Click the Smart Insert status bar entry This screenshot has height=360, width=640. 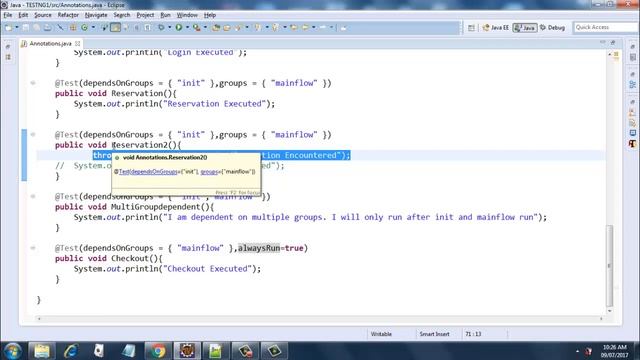point(434,334)
